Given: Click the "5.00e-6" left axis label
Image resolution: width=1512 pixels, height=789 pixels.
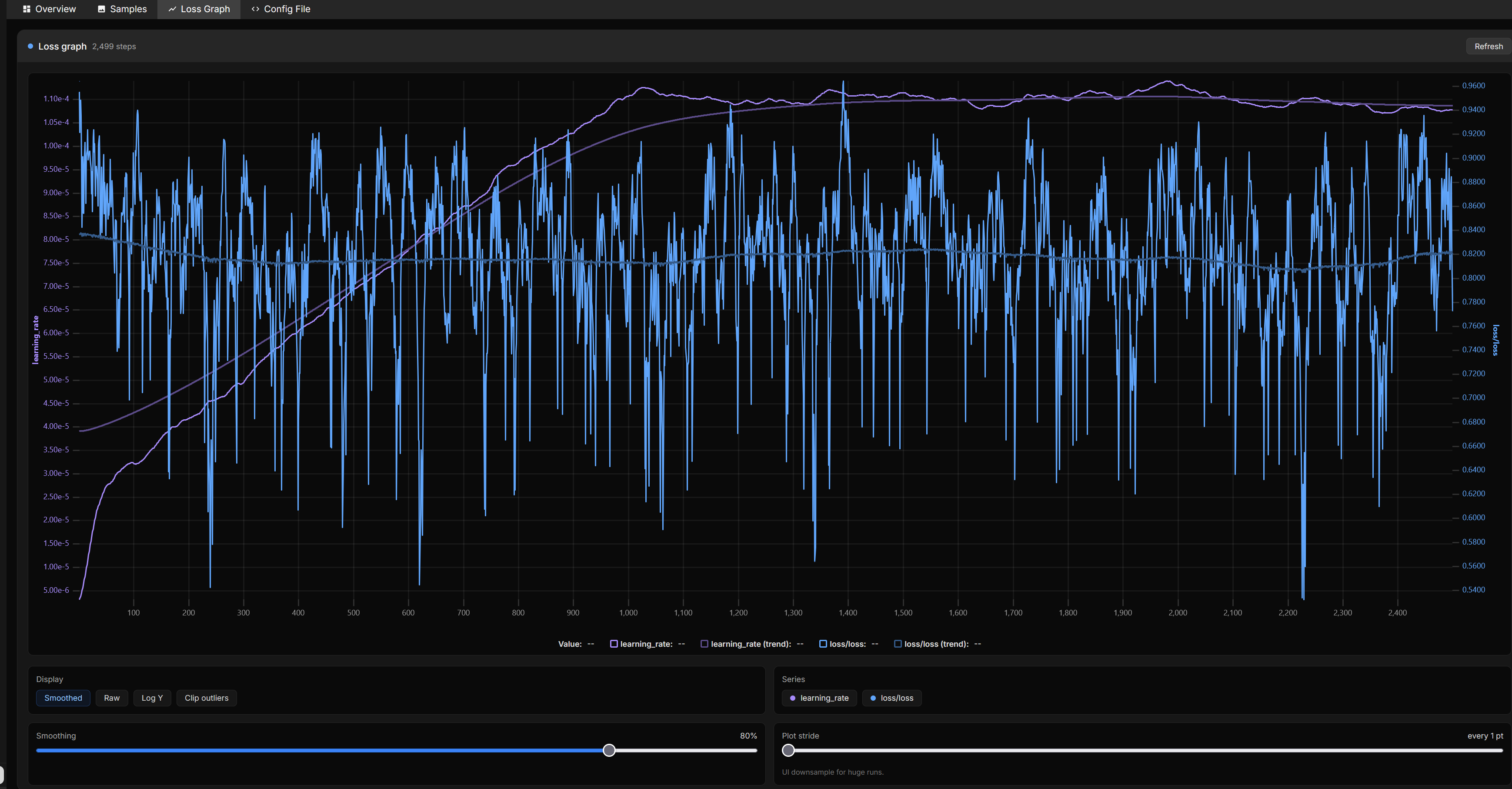Looking at the screenshot, I should point(56,590).
